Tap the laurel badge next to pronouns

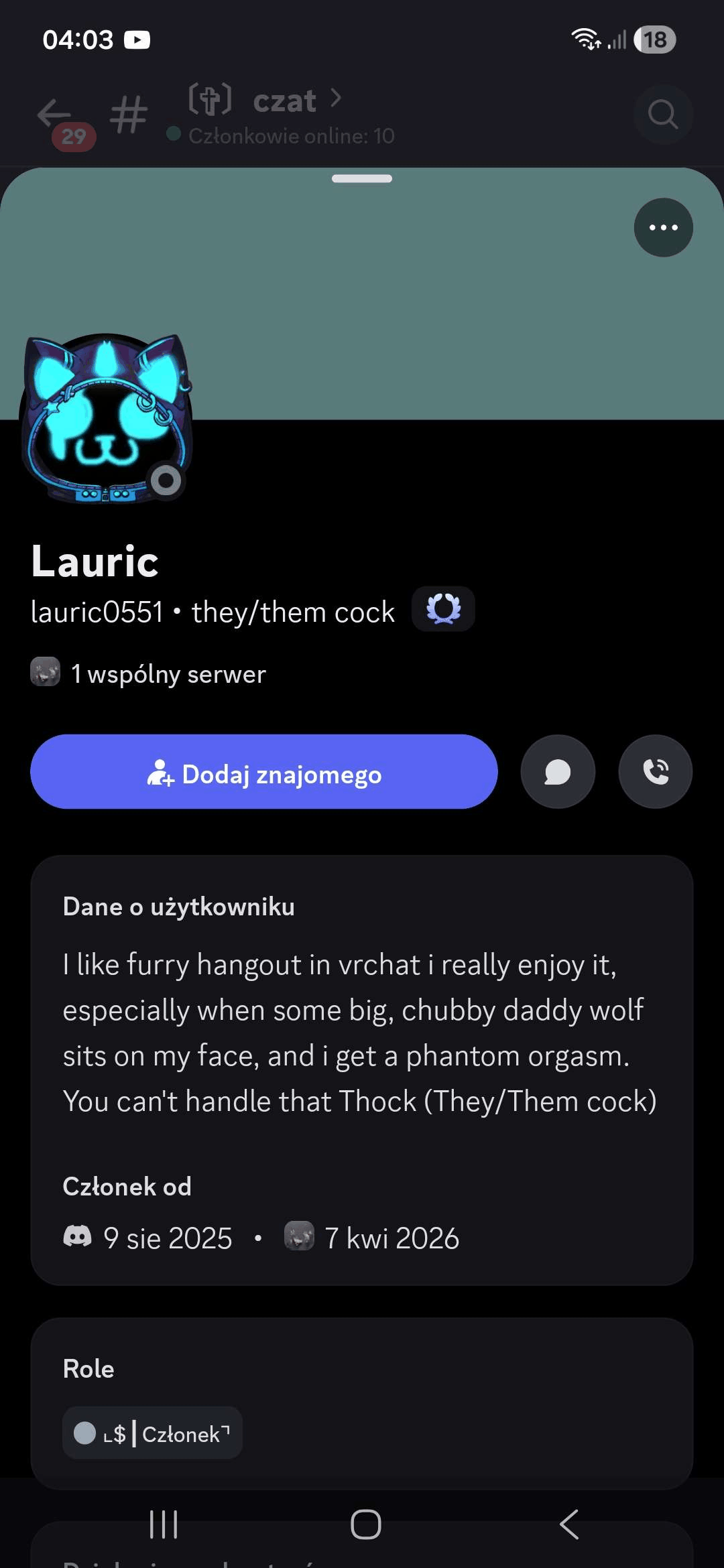443,609
